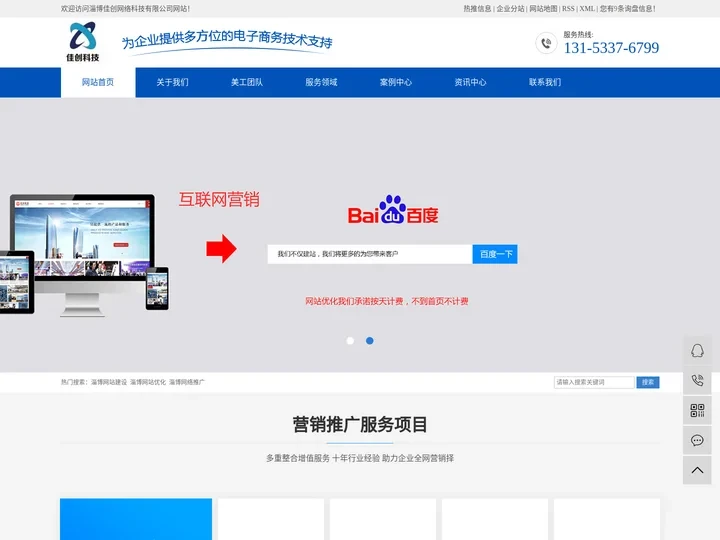This screenshot has height=540, width=720.
Task: Click the red 网站优化我们承诺按天计费 text
Action: [x=387, y=301]
